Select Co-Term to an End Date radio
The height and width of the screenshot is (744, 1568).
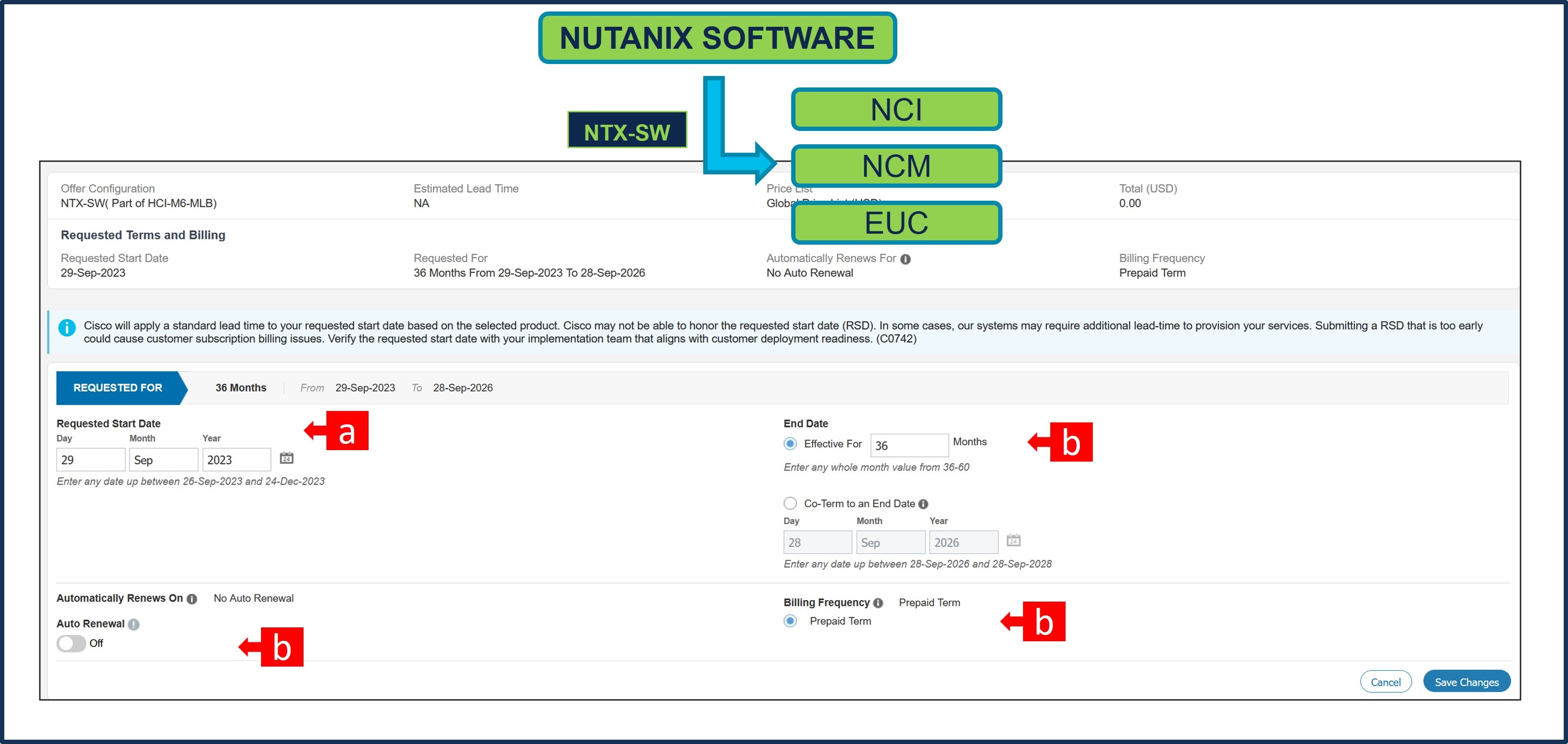(x=790, y=503)
